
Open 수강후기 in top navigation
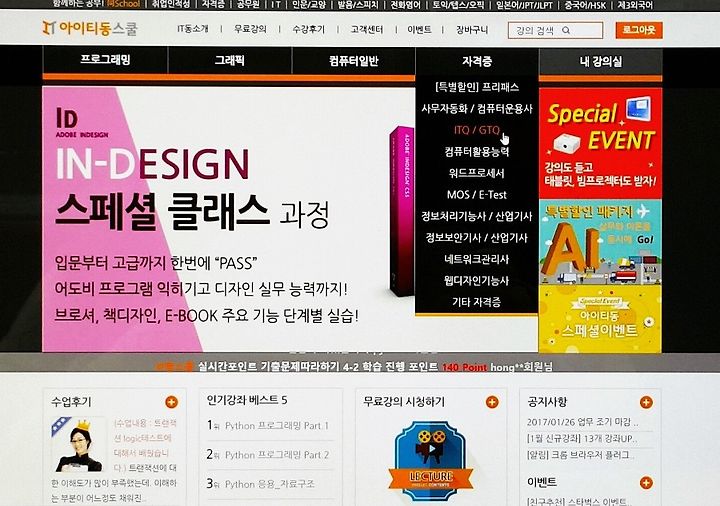[309, 29]
